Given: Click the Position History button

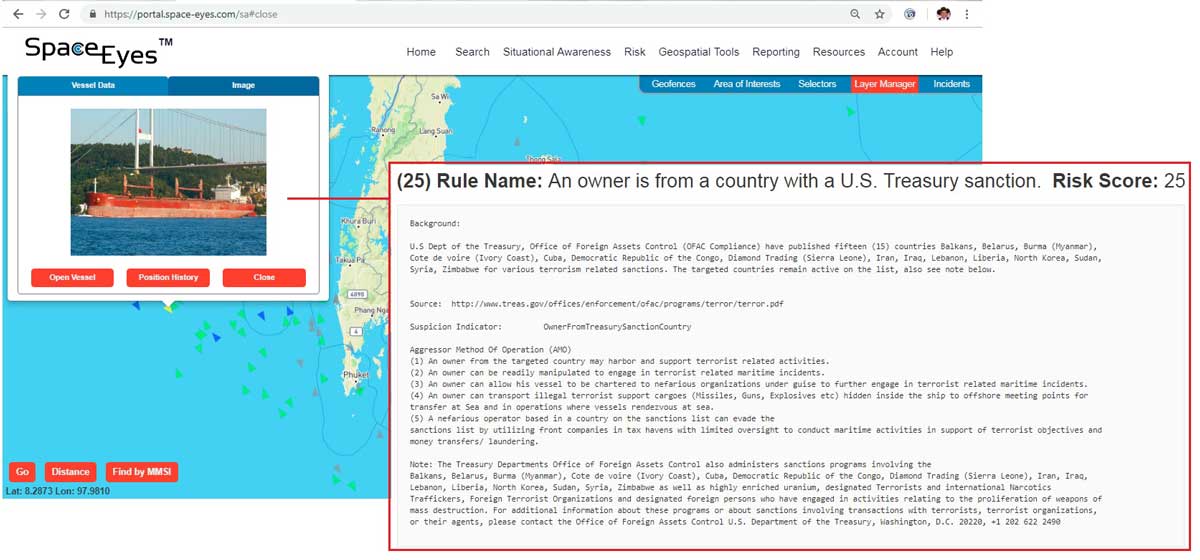Looking at the screenshot, I should pos(168,277).
